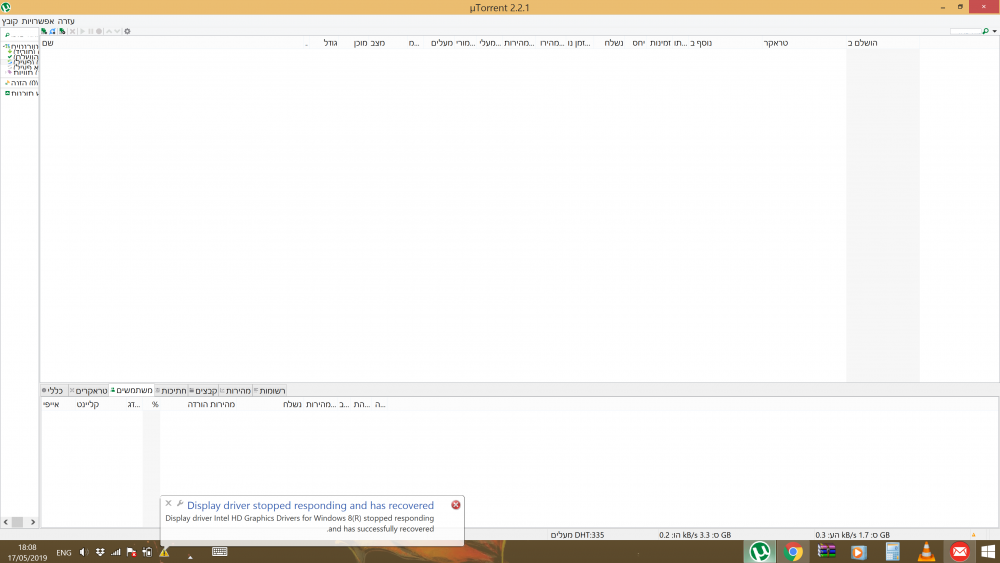
Task: Click the volume speaker icon in the system tray
Action: coord(84,552)
